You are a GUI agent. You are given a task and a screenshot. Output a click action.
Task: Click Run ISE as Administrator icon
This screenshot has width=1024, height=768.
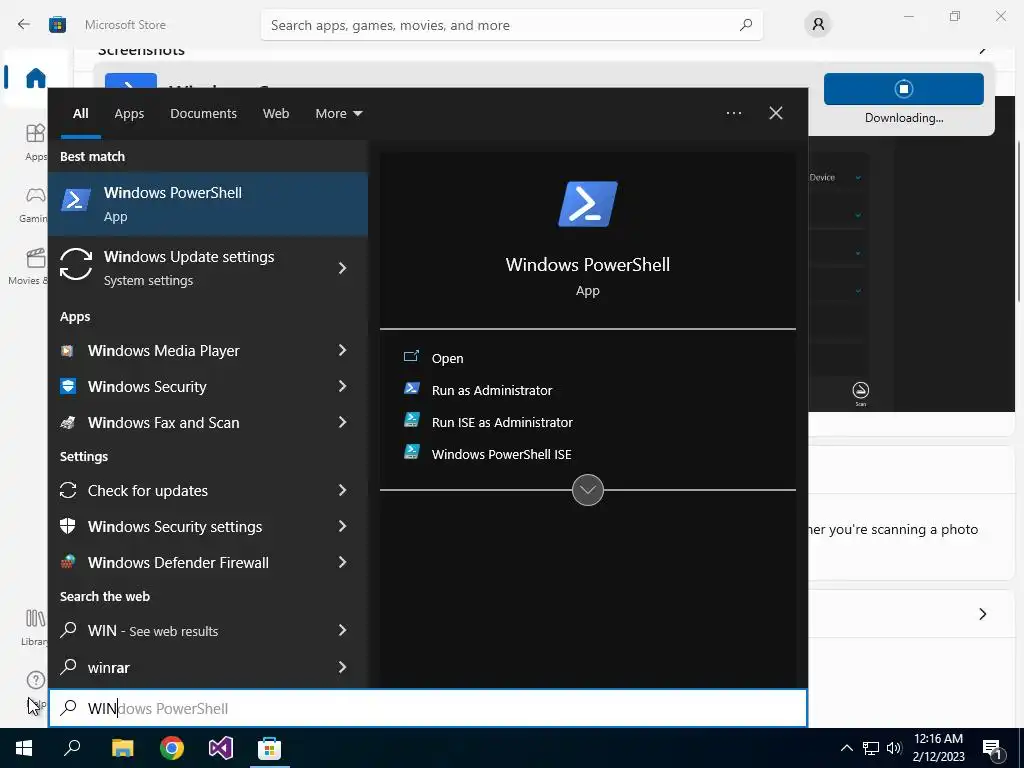[x=411, y=420]
